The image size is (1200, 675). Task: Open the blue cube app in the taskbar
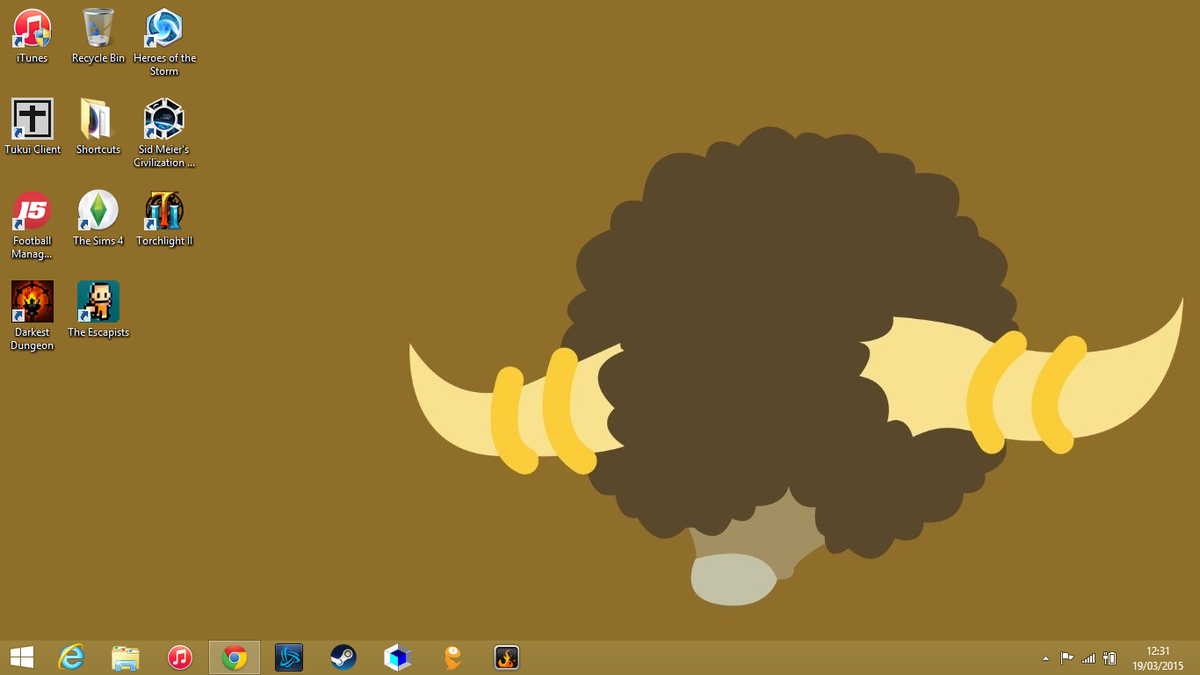(398, 657)
